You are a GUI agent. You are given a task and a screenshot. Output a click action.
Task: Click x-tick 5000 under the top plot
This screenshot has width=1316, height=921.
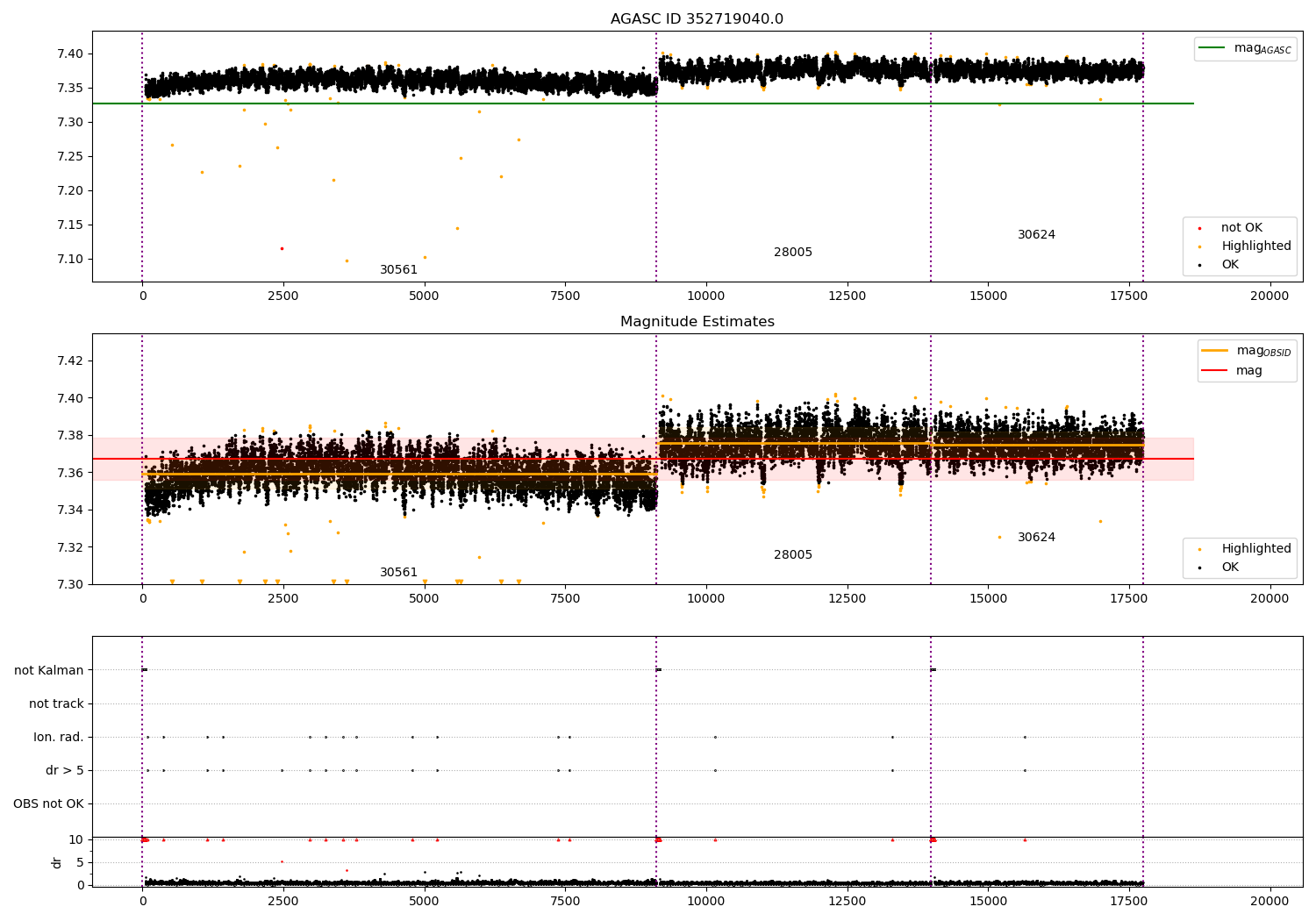pyautogui.click(x=424, y=296)
